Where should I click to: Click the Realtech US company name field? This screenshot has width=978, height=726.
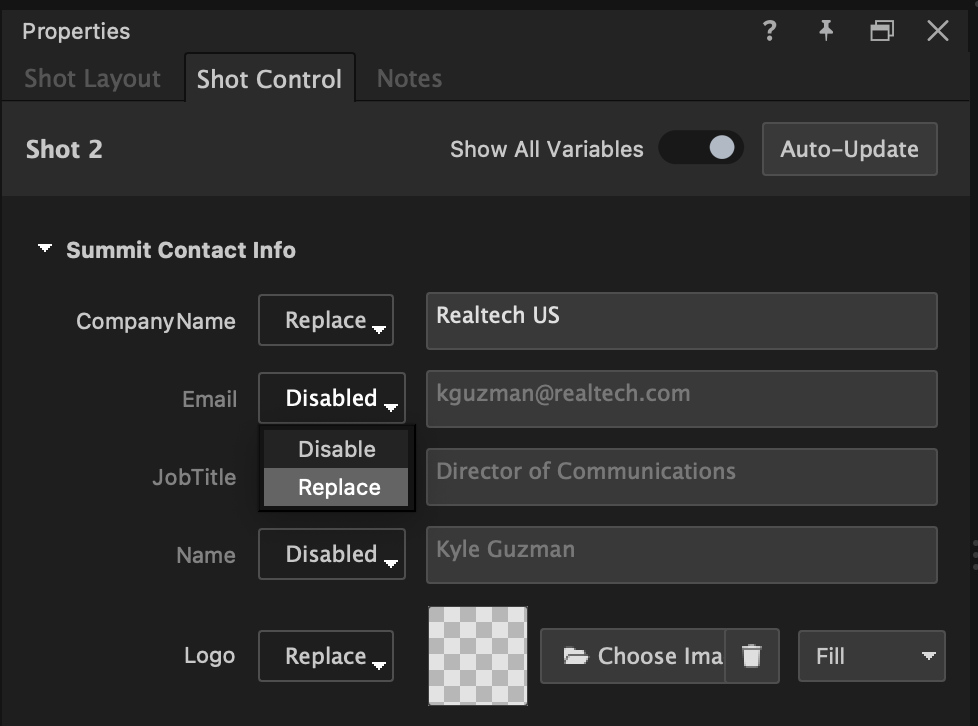click(681, 320)
